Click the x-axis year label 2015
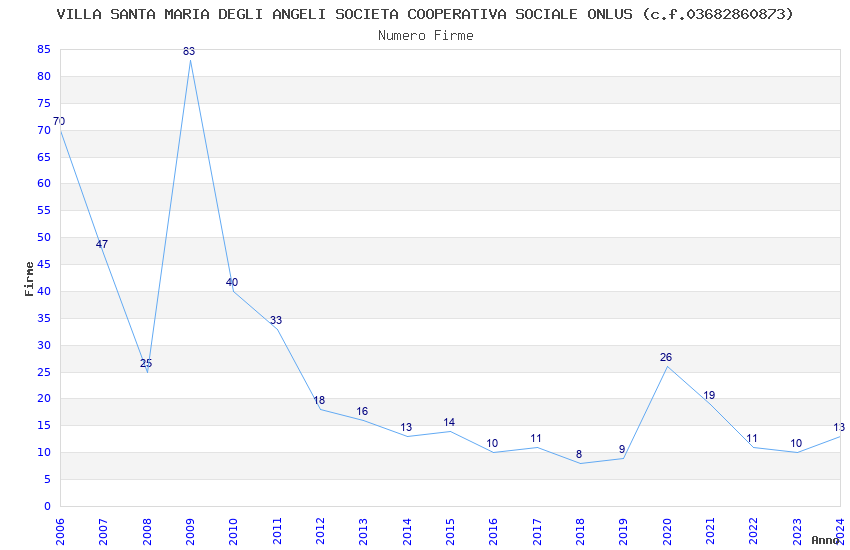Image resolution: width=850 pixels, height=550 pixels. tap(450, 531)
